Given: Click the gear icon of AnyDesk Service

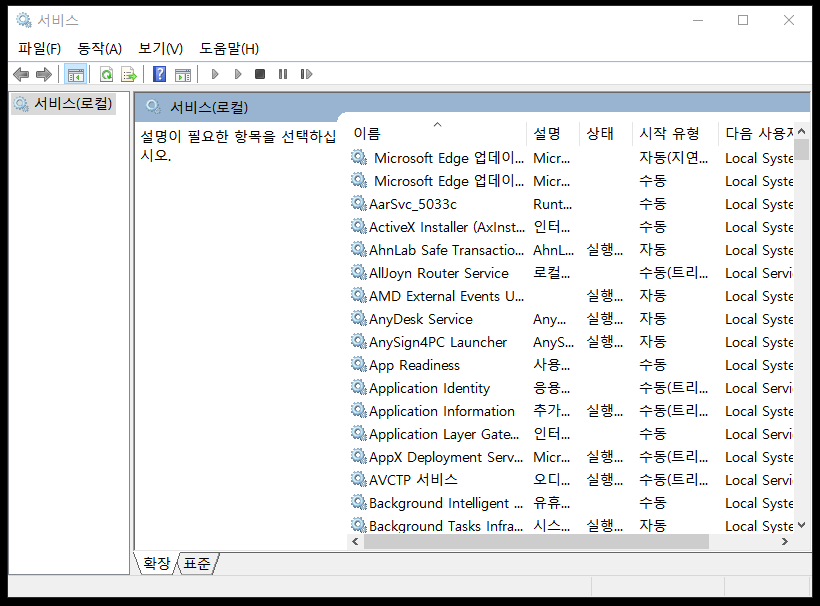Looking at the screenshot, I should coord(359,318).
